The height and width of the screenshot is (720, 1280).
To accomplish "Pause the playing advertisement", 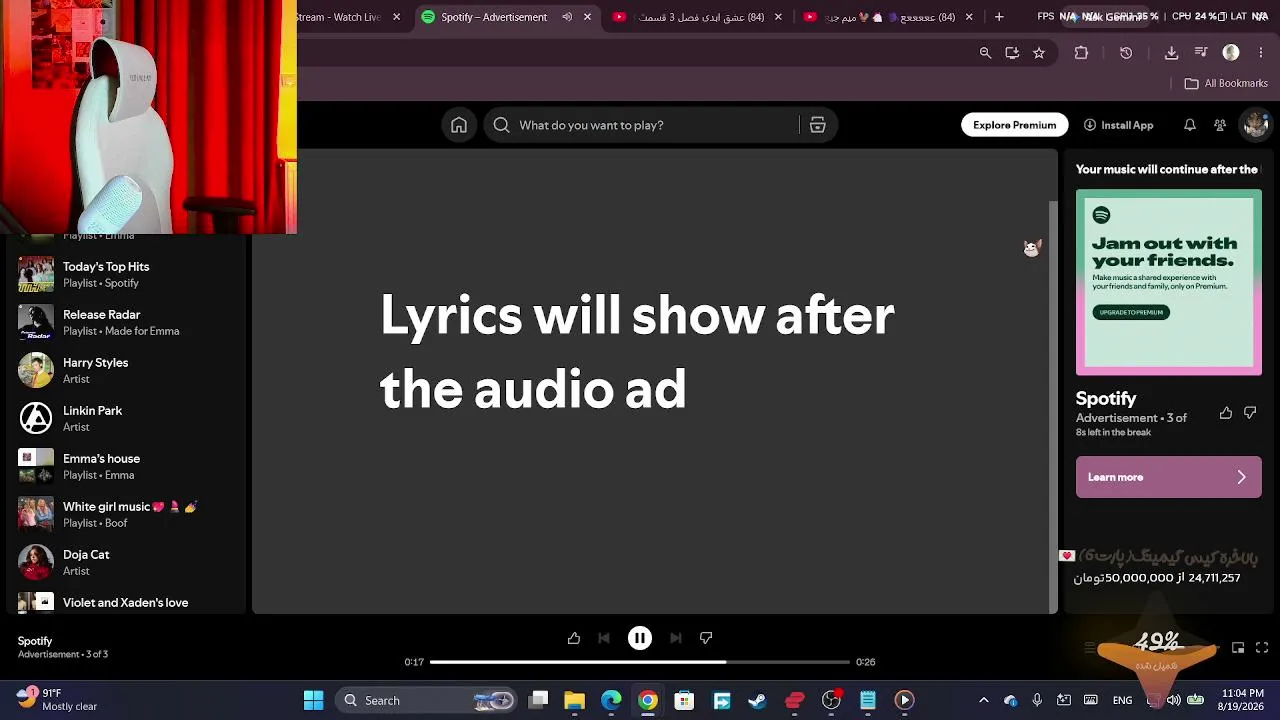I will click(640, 638).
